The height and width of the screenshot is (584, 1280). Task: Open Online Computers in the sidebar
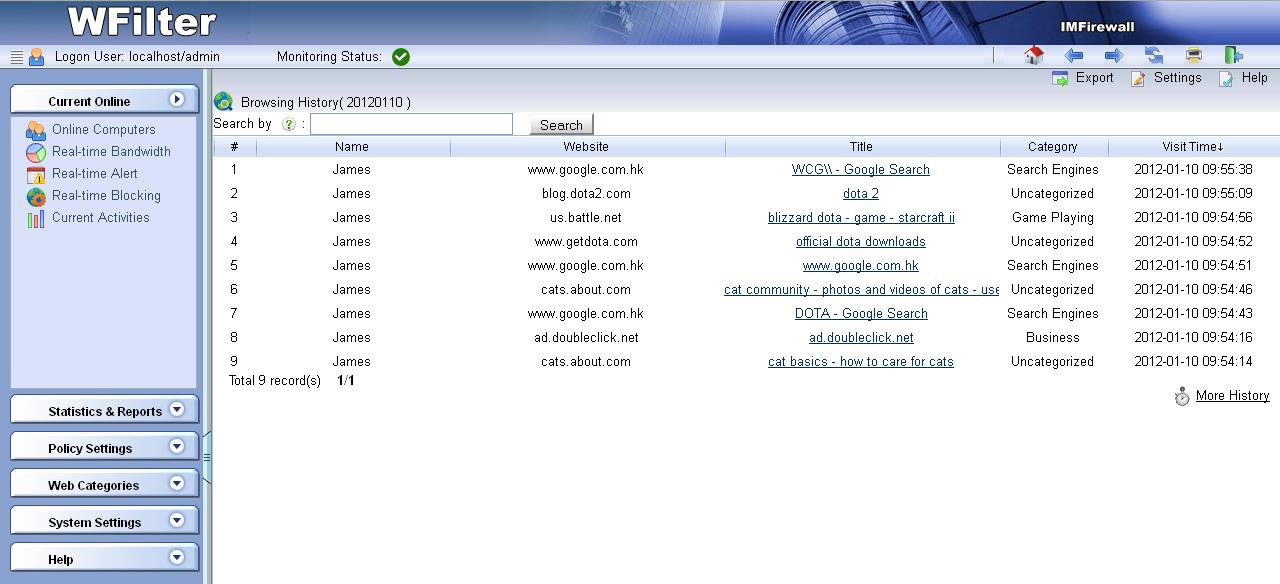[103, 130]
